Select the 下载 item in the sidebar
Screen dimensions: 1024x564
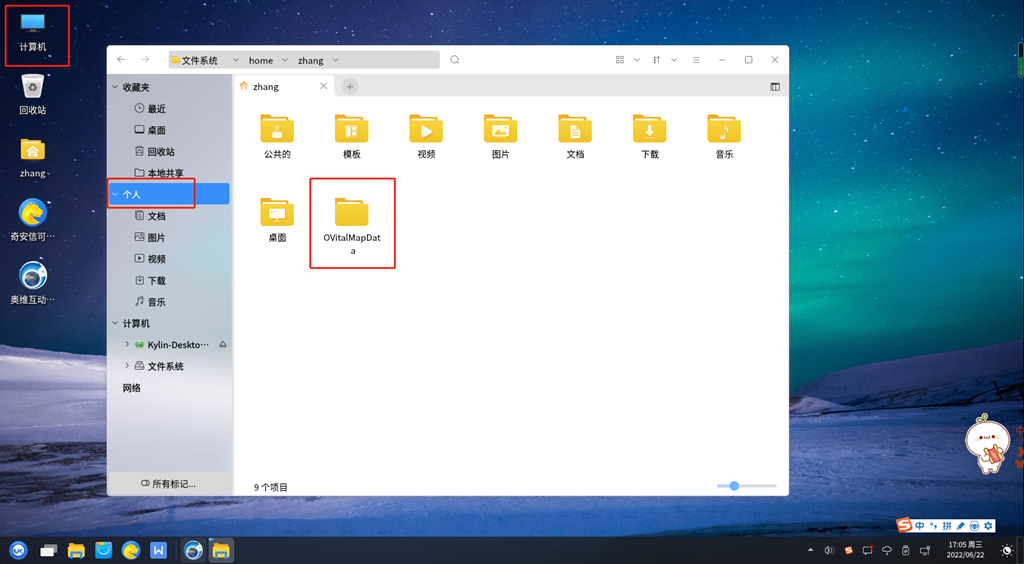(x=157, y=281)
